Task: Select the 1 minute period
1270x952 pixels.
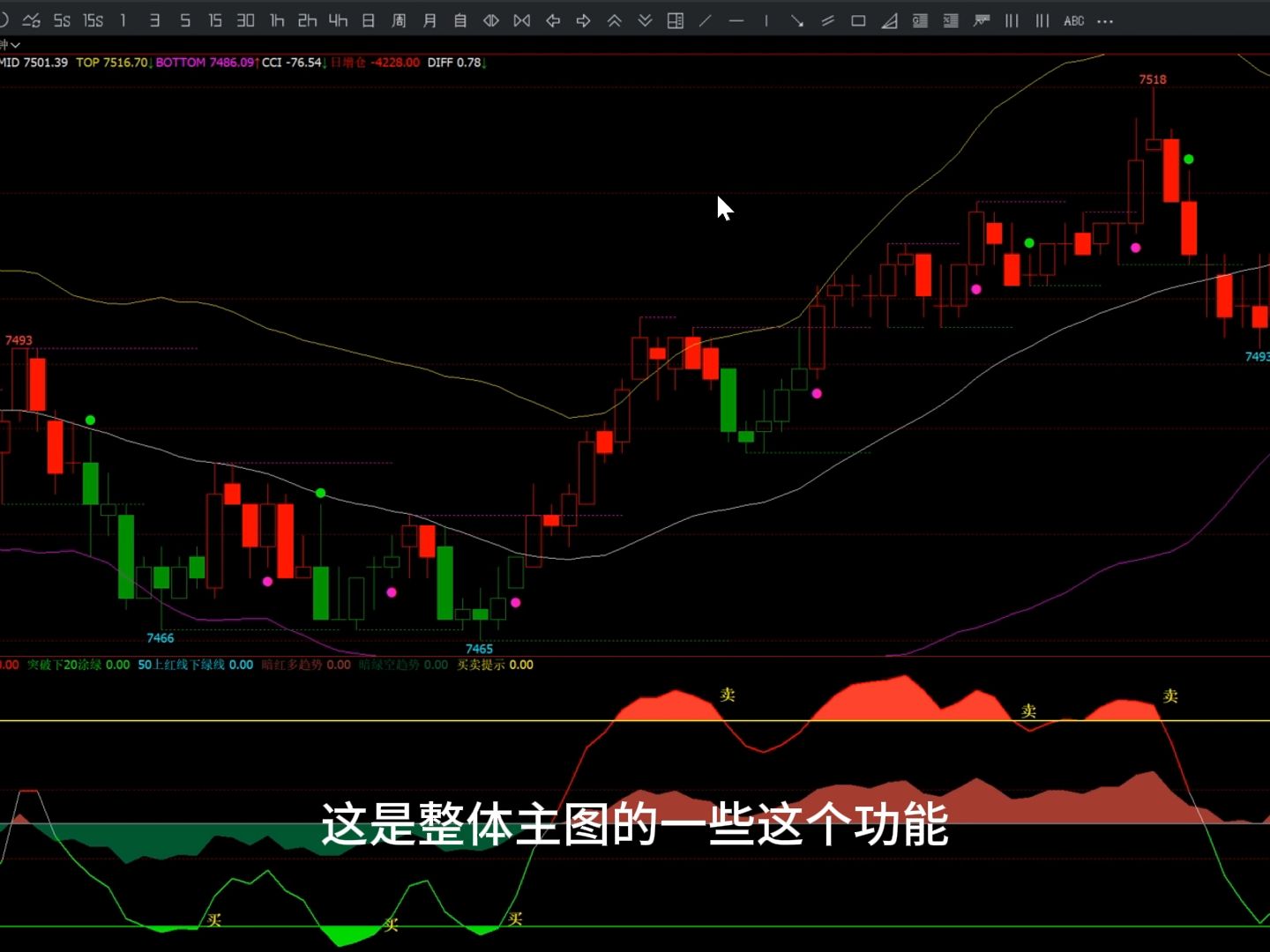Action: (x=123, y=20)
